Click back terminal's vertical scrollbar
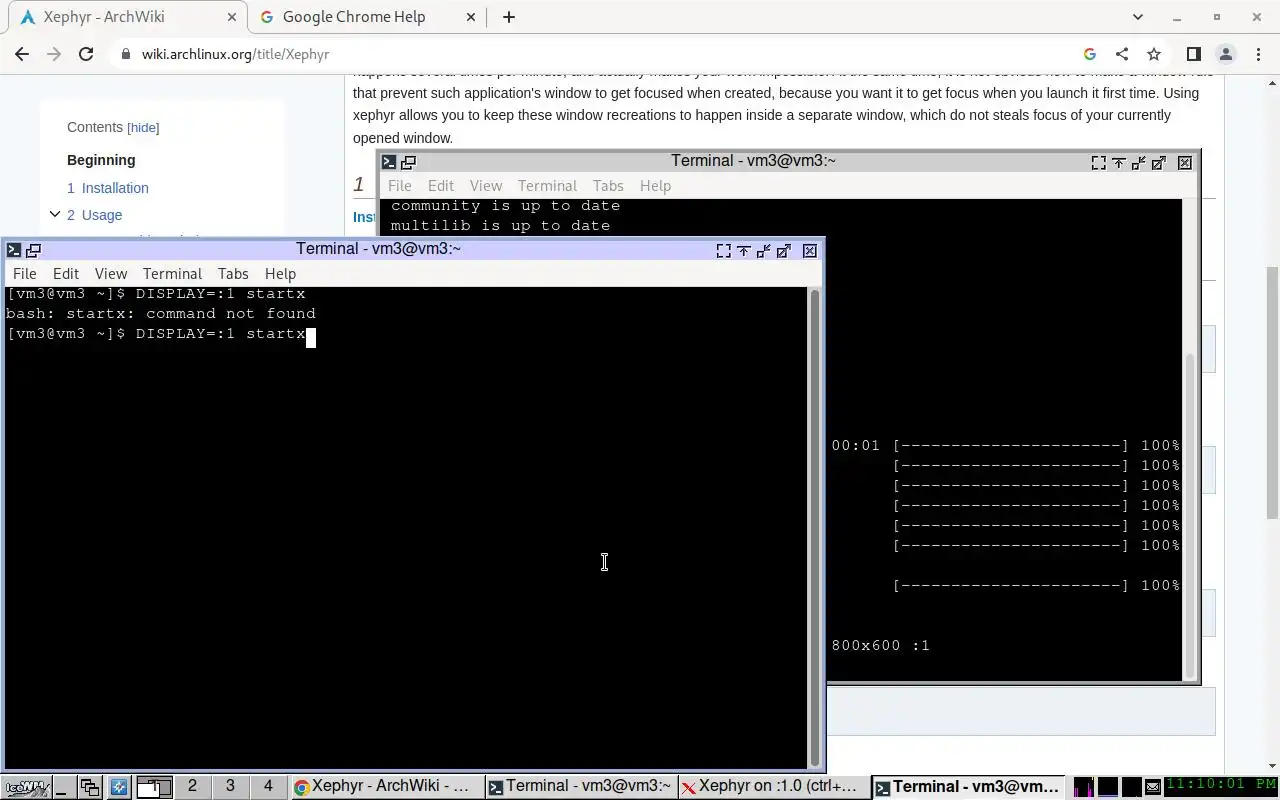The image size is (1280, 800). [1190, 515]
